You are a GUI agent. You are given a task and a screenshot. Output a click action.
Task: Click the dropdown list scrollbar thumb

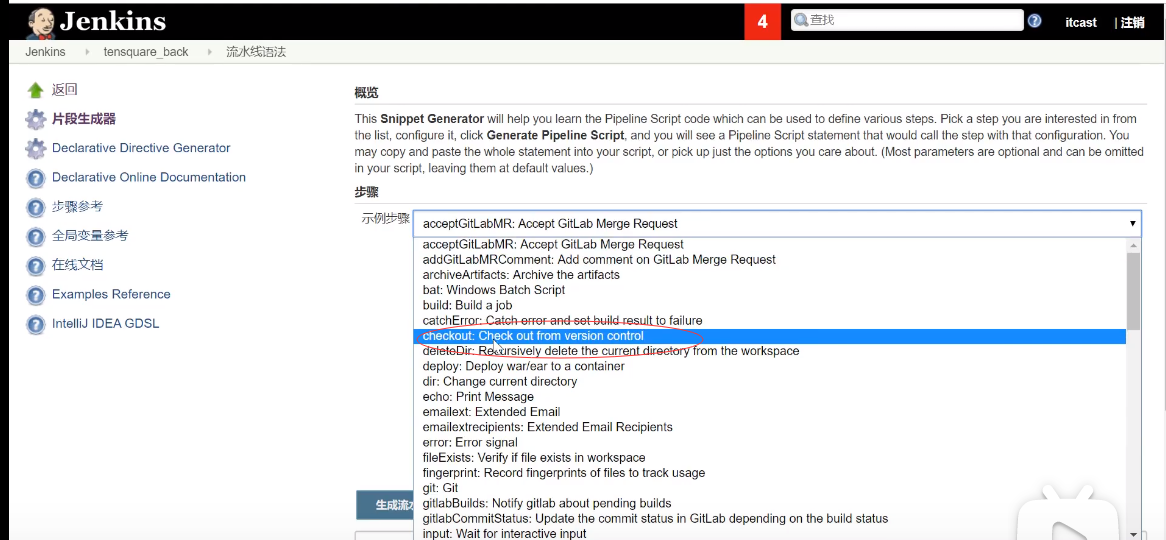click(x=1133, y=291)
